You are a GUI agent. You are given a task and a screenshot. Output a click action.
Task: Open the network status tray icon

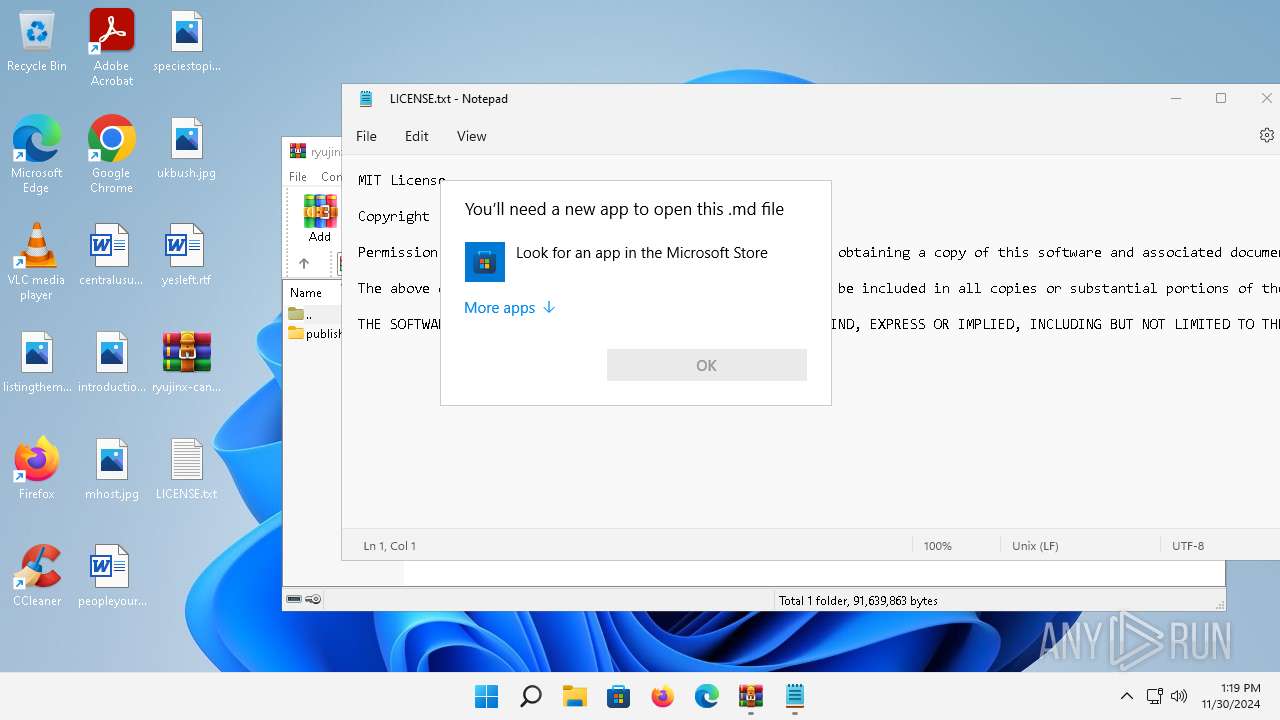point(1154,696)
